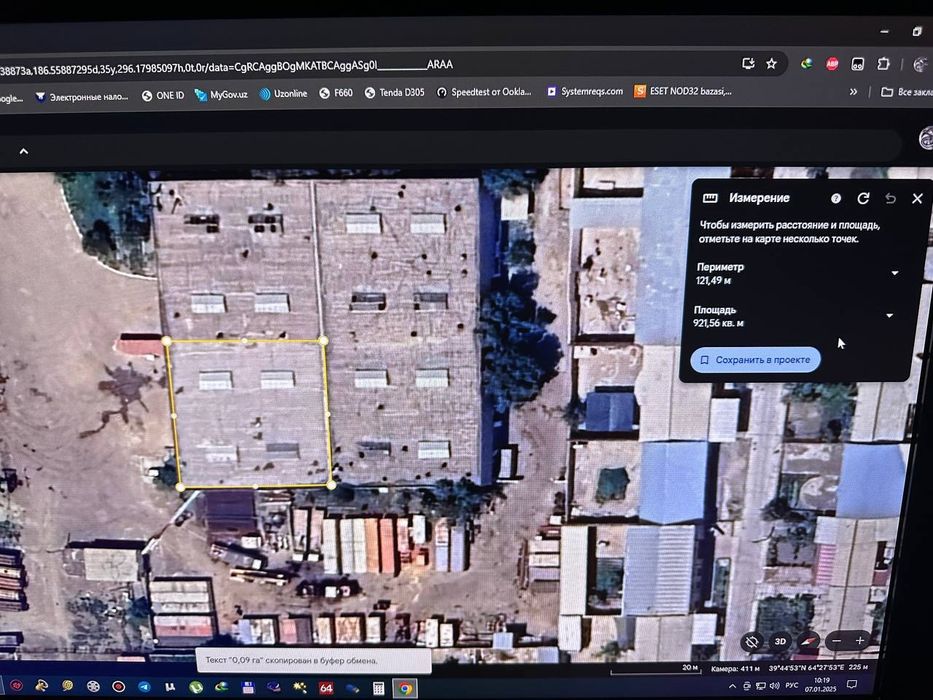
Task: Open the Systemreqs.com bookmark
Action: click(584, 91)
